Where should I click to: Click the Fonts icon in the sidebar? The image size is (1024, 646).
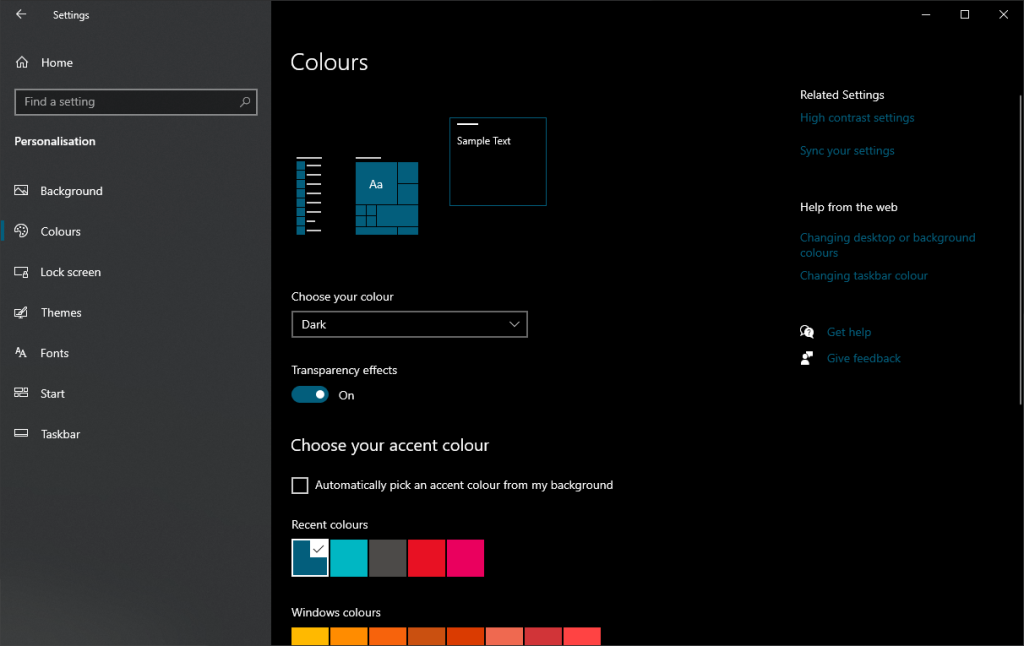tap(22, 352)
